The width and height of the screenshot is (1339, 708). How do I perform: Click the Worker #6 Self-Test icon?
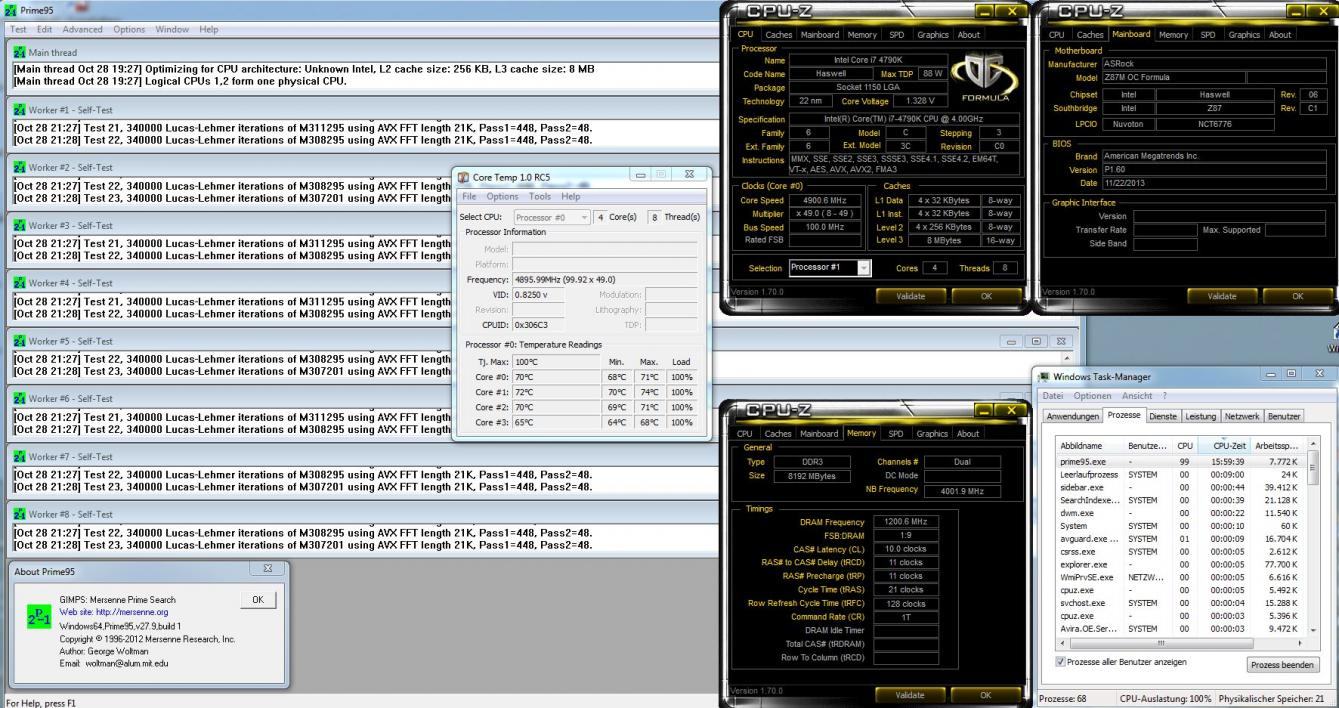coord(20,398)
